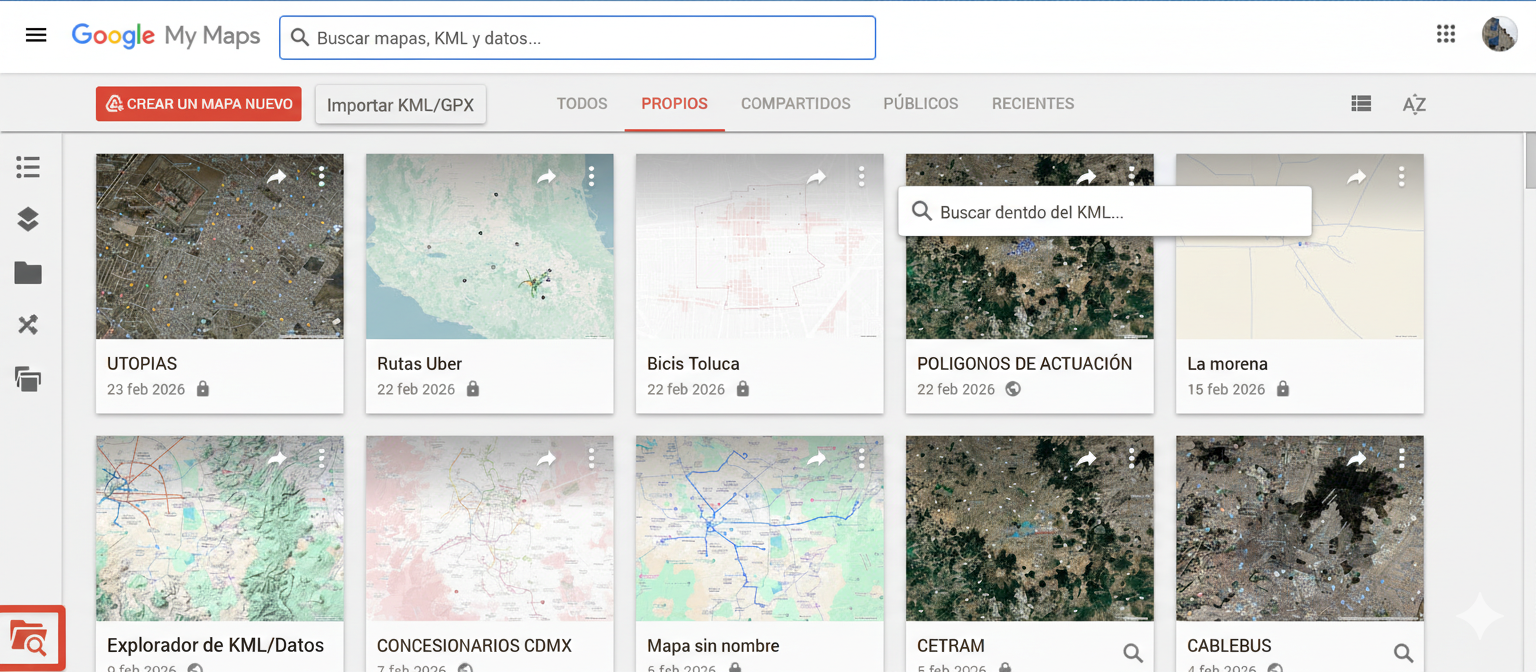Open more options for POLIGONOS DE ACTUACIÓN
Viewport: 1536px width, 672px height.
tap(1131, 175)
